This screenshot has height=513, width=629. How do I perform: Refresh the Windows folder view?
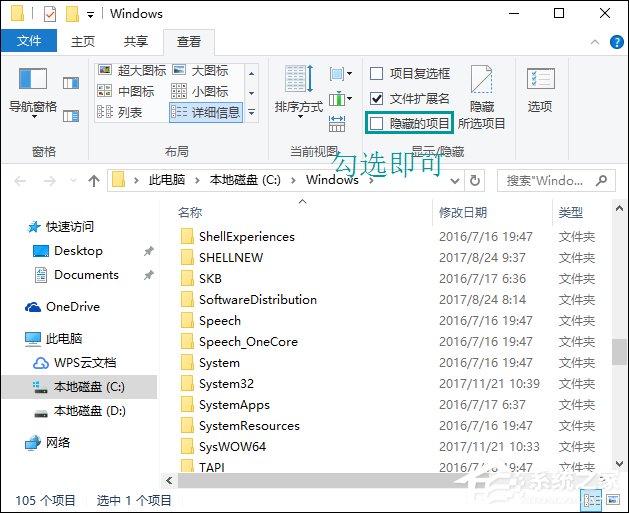pyautogui.click(x=475, y=180)
